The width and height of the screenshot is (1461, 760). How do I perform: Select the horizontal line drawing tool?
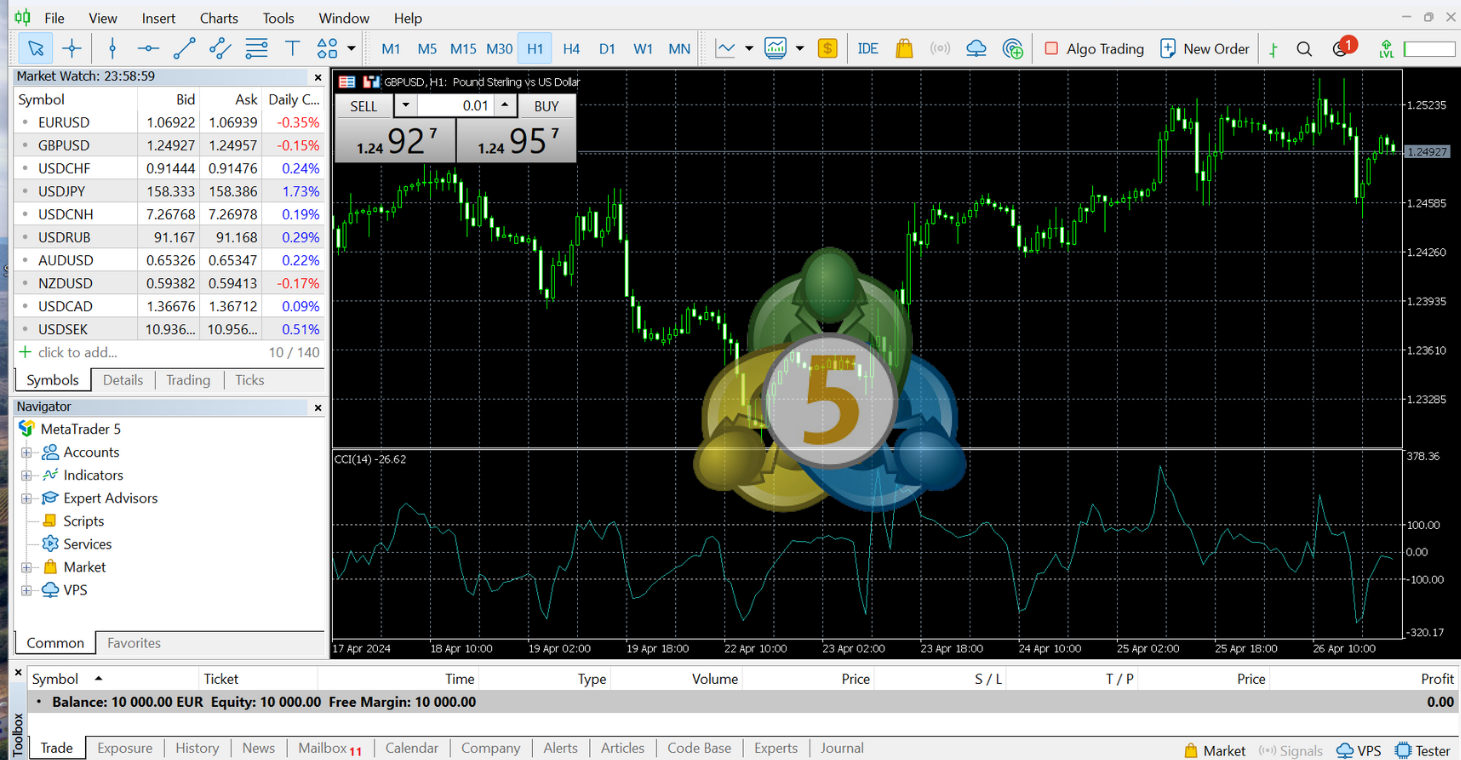pos(148,48)
